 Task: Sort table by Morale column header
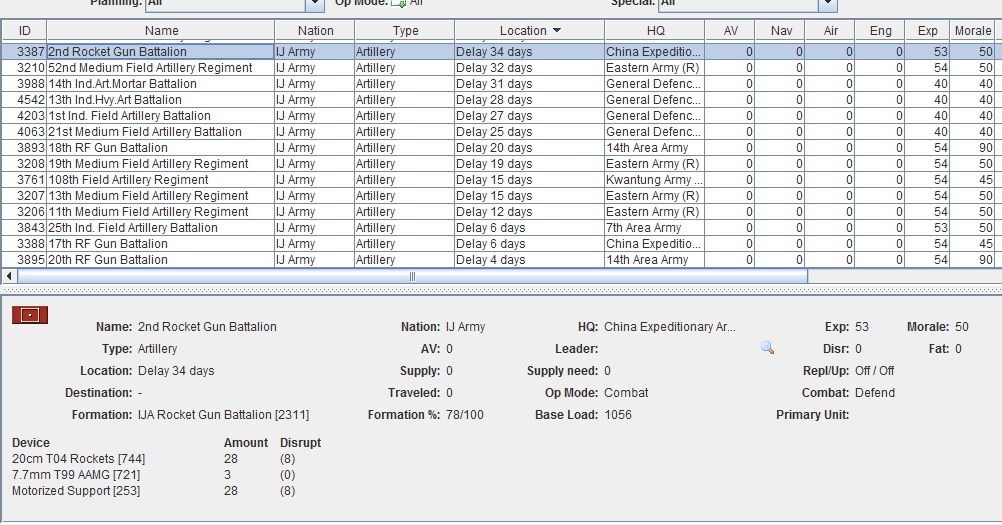pyautogui.click(x=973, y=31)
